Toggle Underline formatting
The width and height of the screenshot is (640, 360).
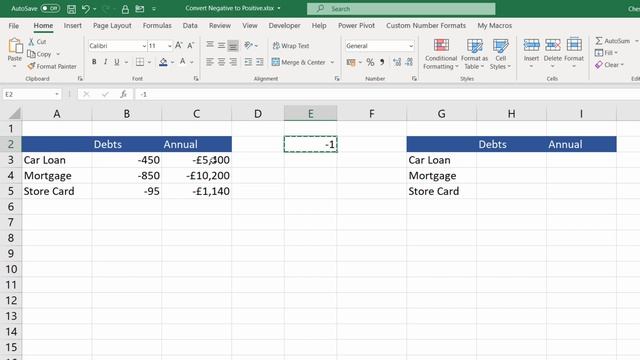point(117,62)
